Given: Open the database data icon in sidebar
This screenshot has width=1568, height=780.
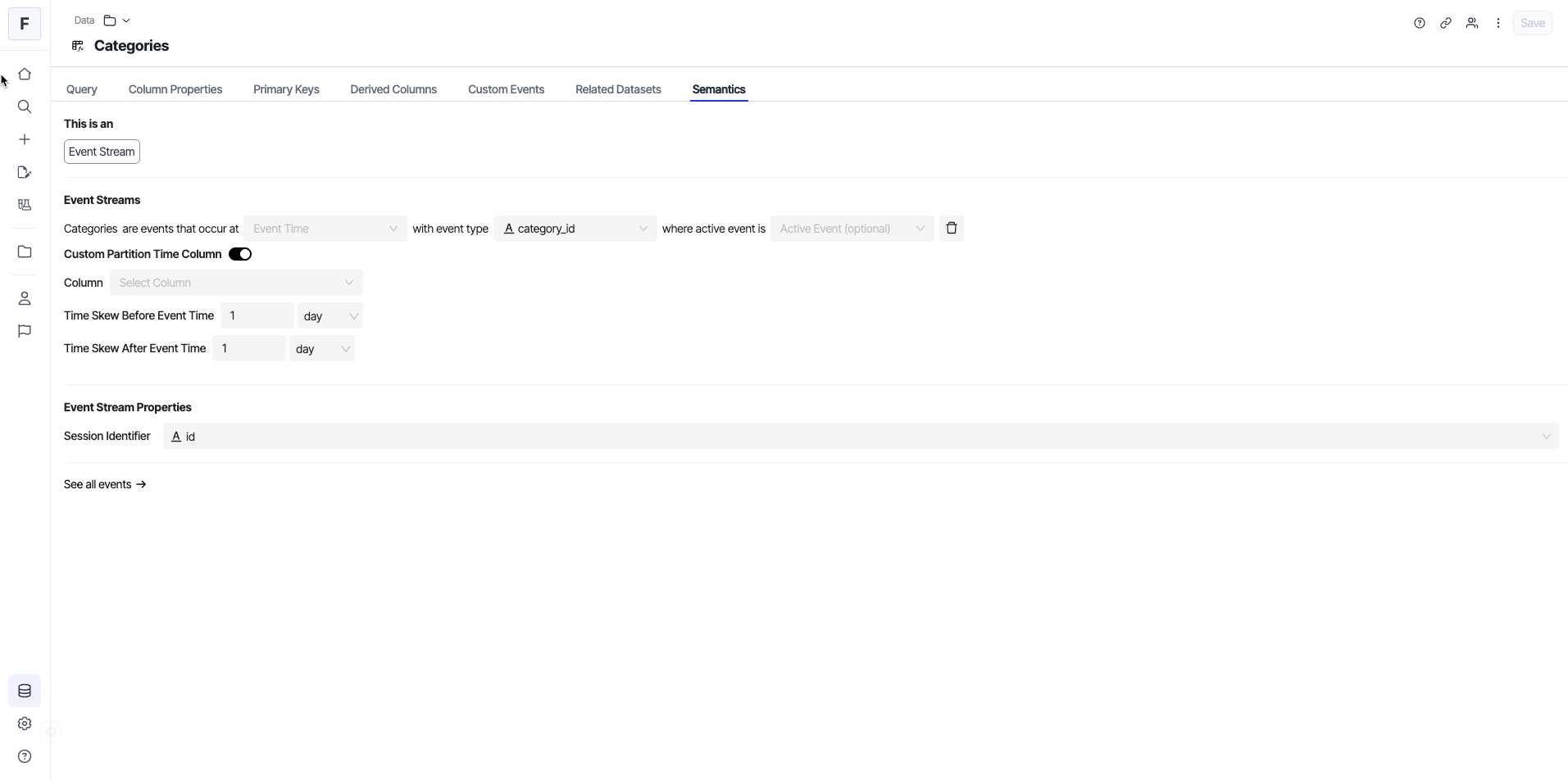Looking at the screenshot, I should point(25,692).
